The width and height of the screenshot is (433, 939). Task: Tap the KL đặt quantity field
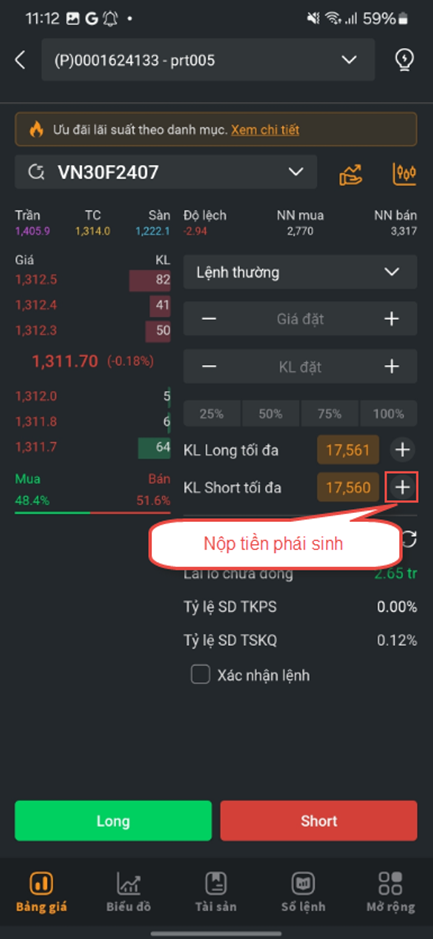click(300, 366)
